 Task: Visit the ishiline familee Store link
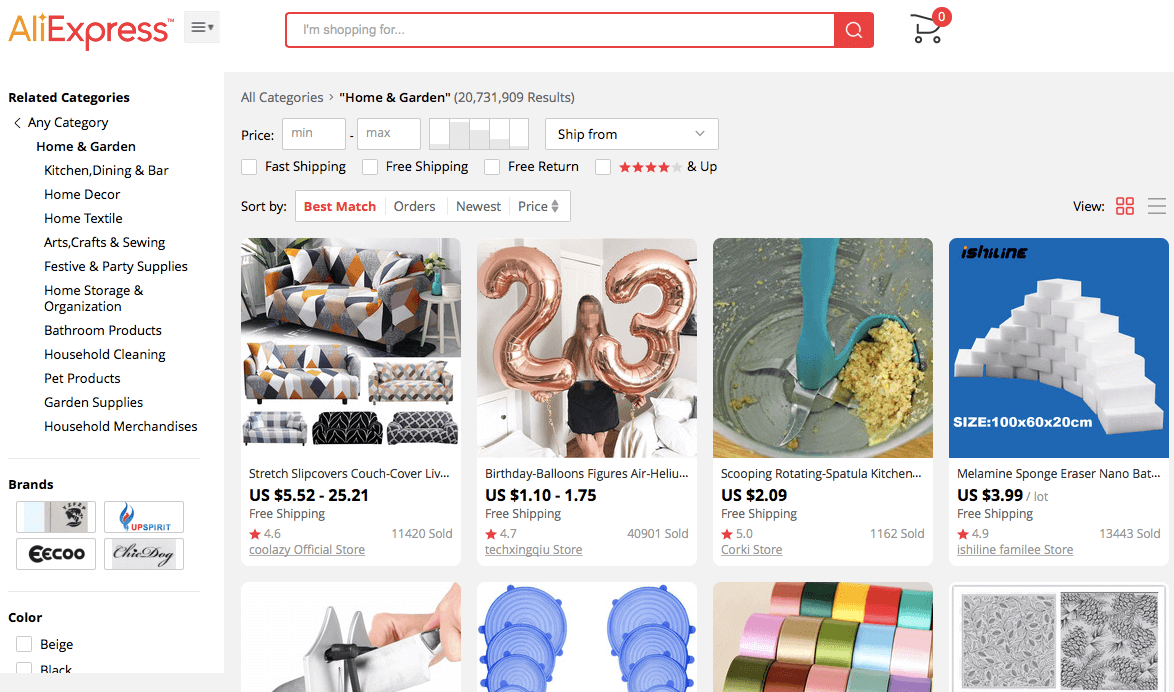tap(1015, 550)
